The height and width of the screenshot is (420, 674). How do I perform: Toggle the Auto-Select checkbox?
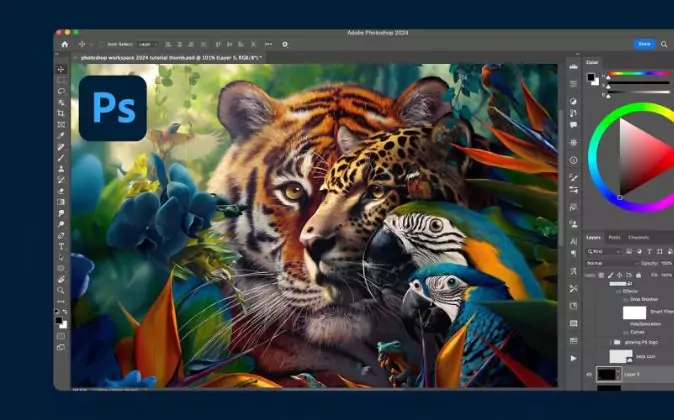(101, 44)
